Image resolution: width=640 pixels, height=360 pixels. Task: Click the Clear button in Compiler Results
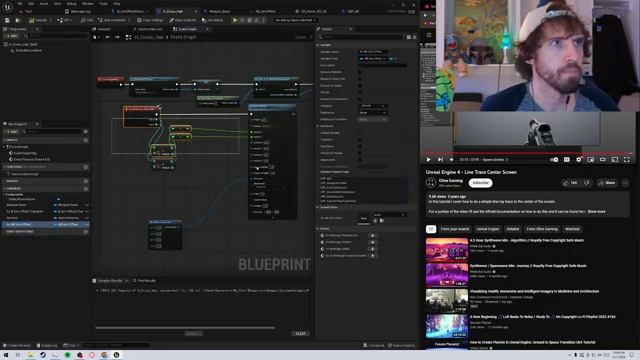click(300, 333)
